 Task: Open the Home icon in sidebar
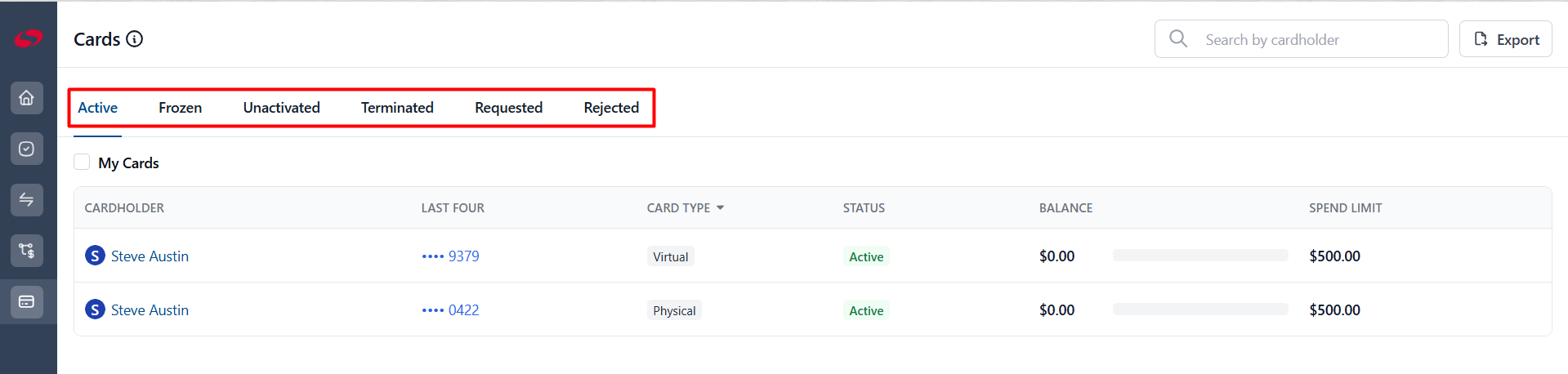pos(27,98)
